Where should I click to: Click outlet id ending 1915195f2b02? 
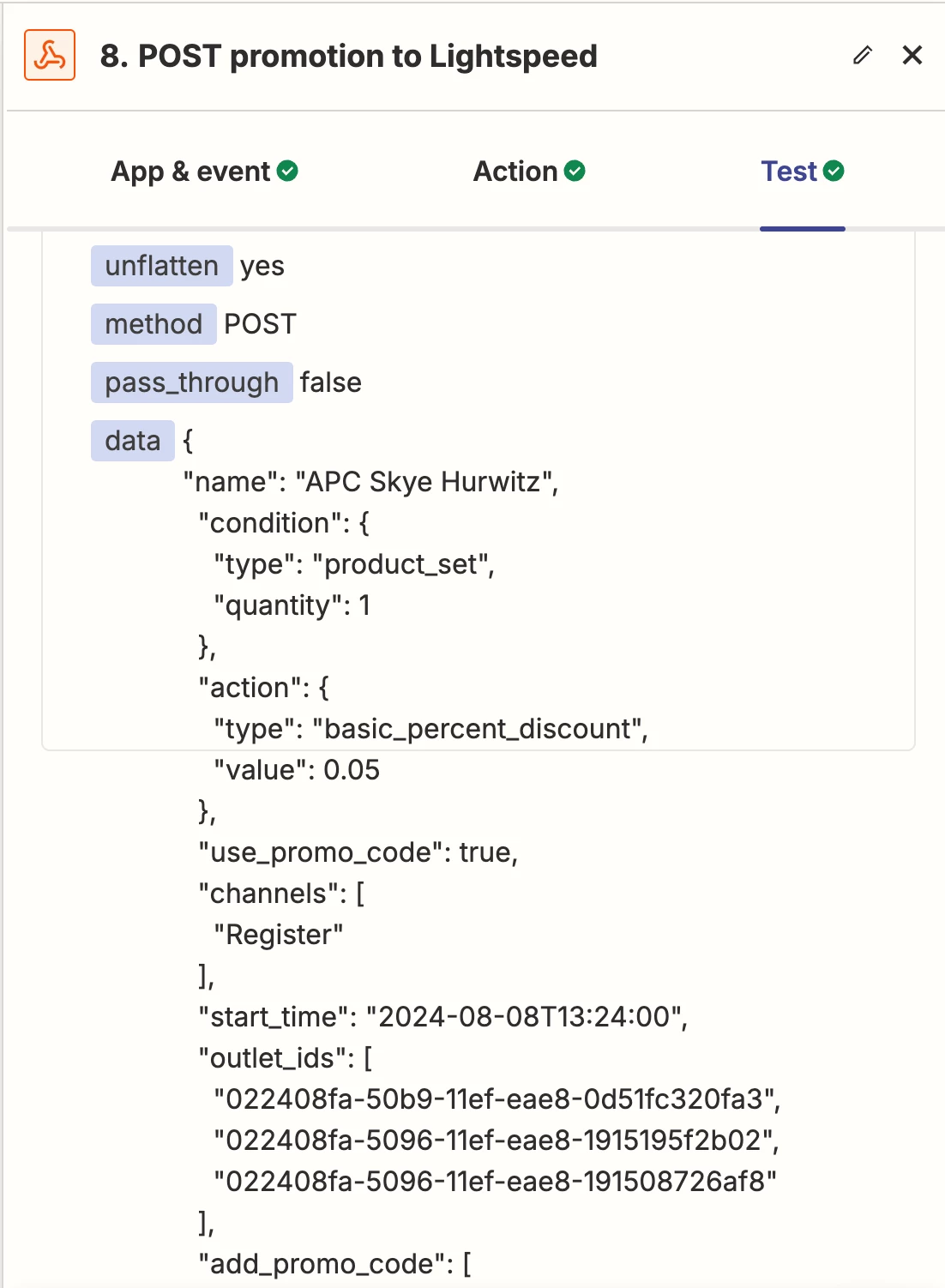coord(497,1141)
